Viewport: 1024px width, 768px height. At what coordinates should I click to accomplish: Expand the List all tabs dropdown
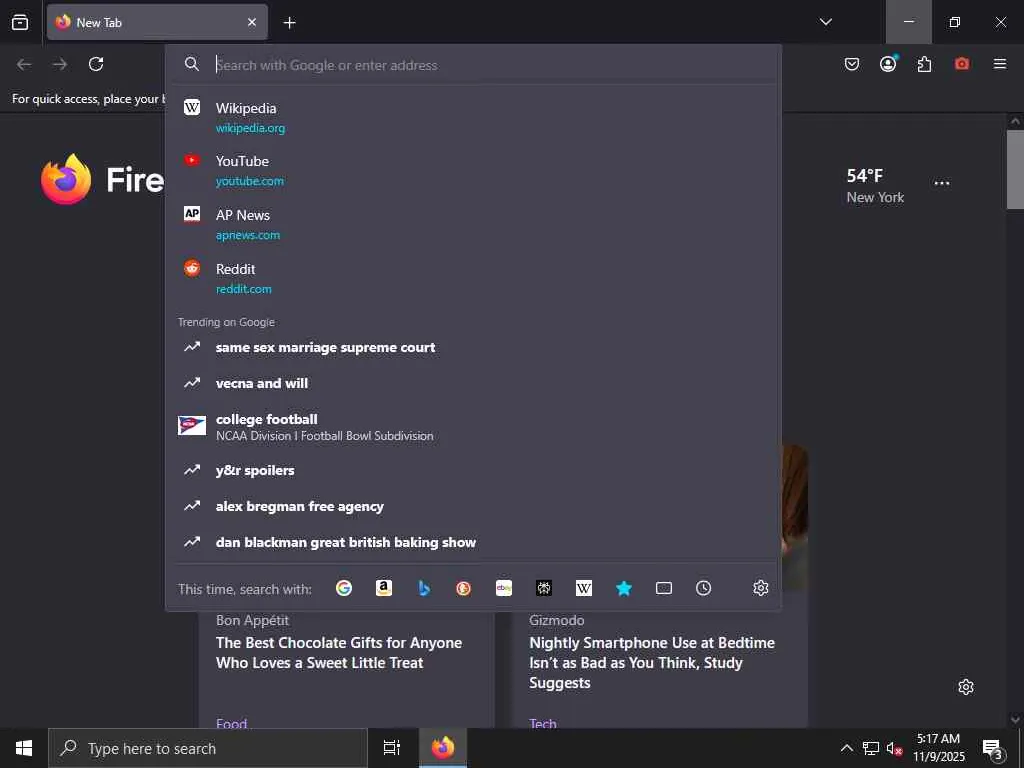825,22
